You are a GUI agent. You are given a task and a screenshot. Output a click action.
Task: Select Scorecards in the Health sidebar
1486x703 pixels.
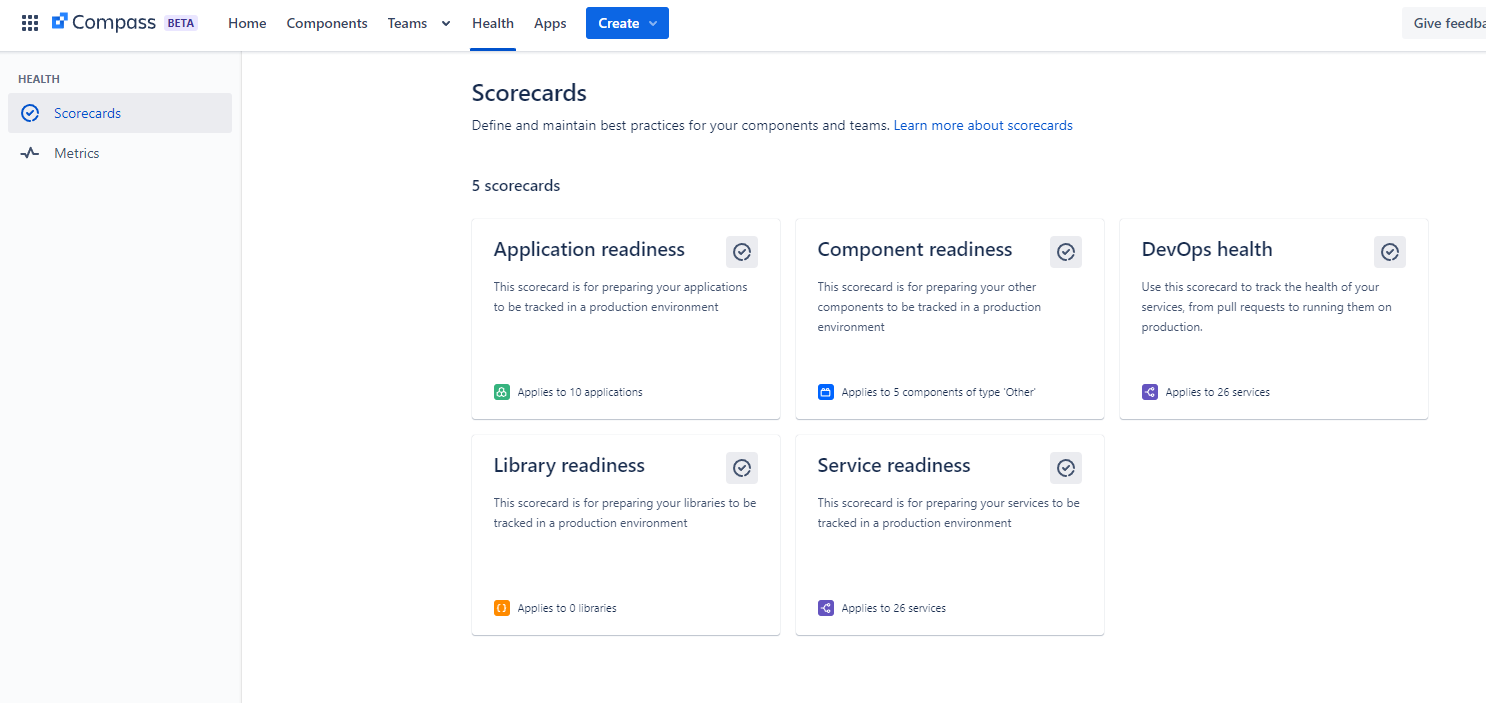pos(120,113)
